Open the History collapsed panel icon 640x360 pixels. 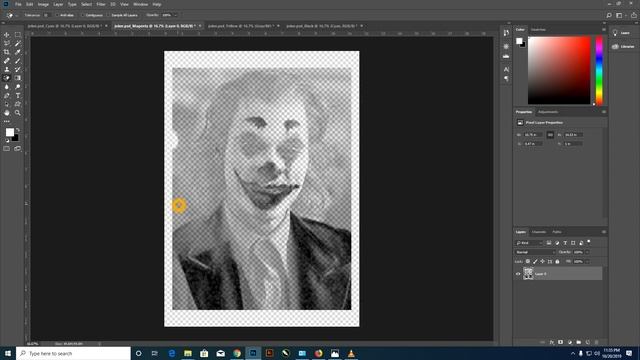point(506,33)
